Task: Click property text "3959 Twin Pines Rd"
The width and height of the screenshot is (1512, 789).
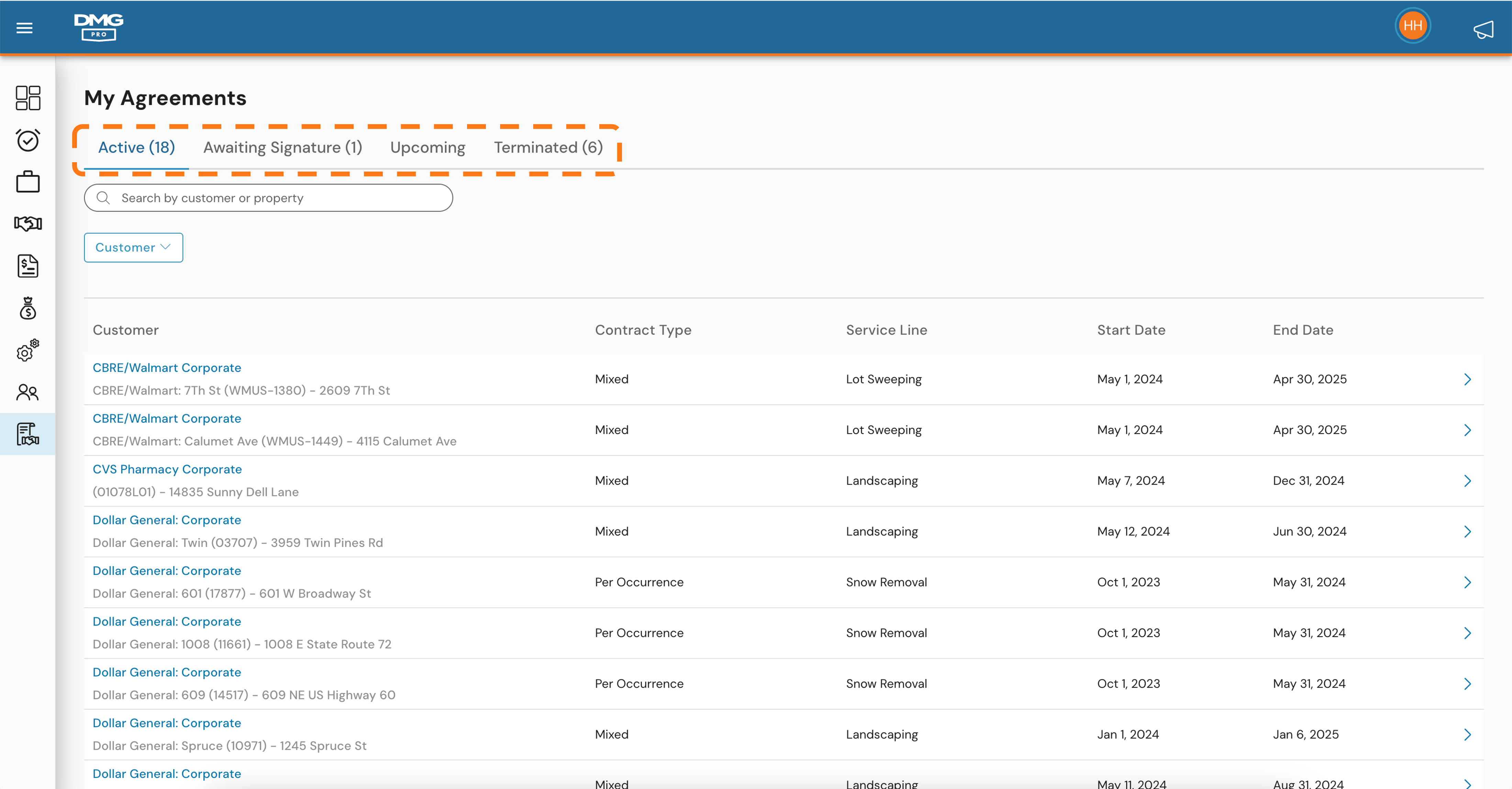Action: pyautogui.click(x=327, y=543)
